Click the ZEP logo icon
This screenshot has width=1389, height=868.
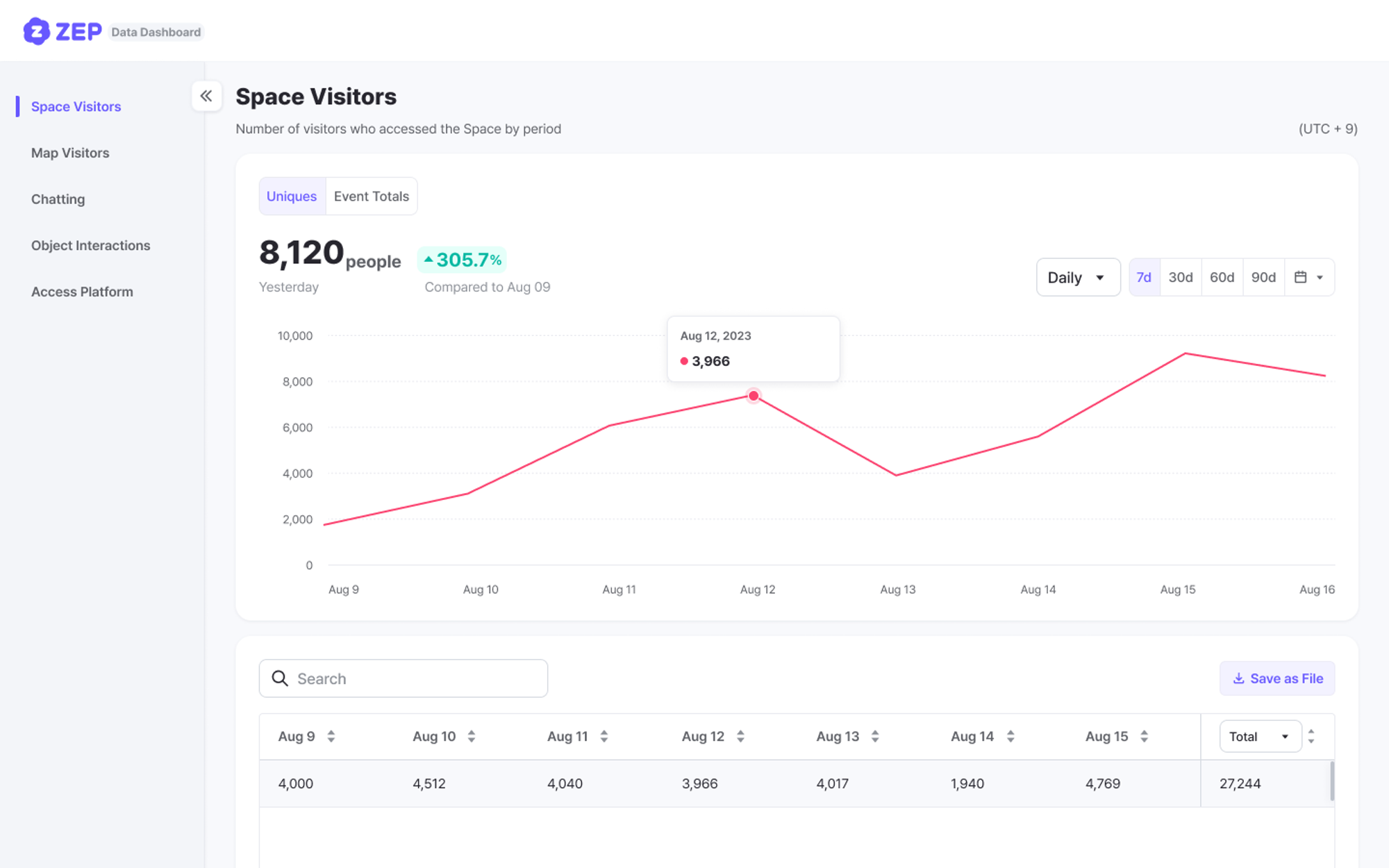pos(36,31)
